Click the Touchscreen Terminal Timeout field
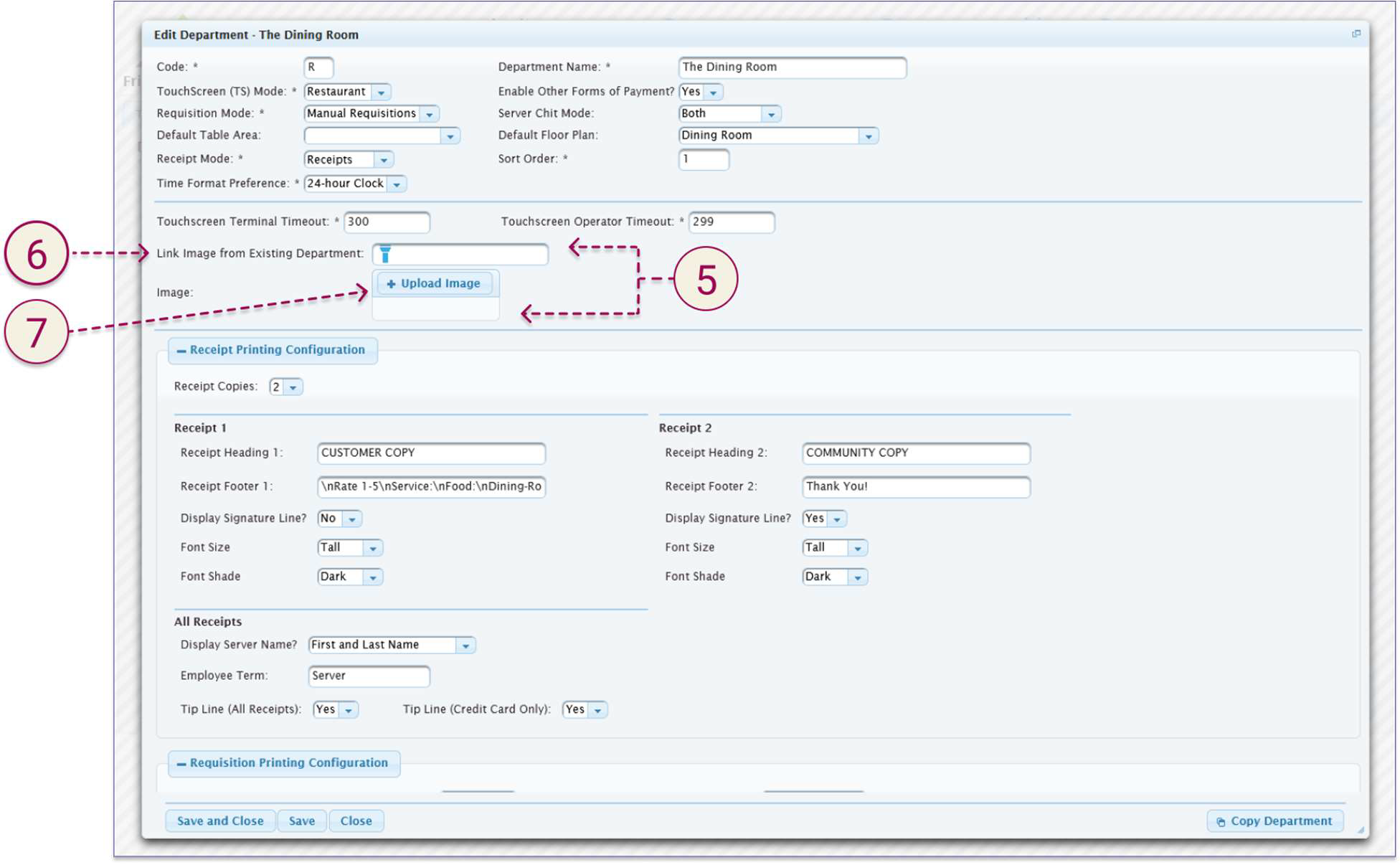 tap(387, 222)
